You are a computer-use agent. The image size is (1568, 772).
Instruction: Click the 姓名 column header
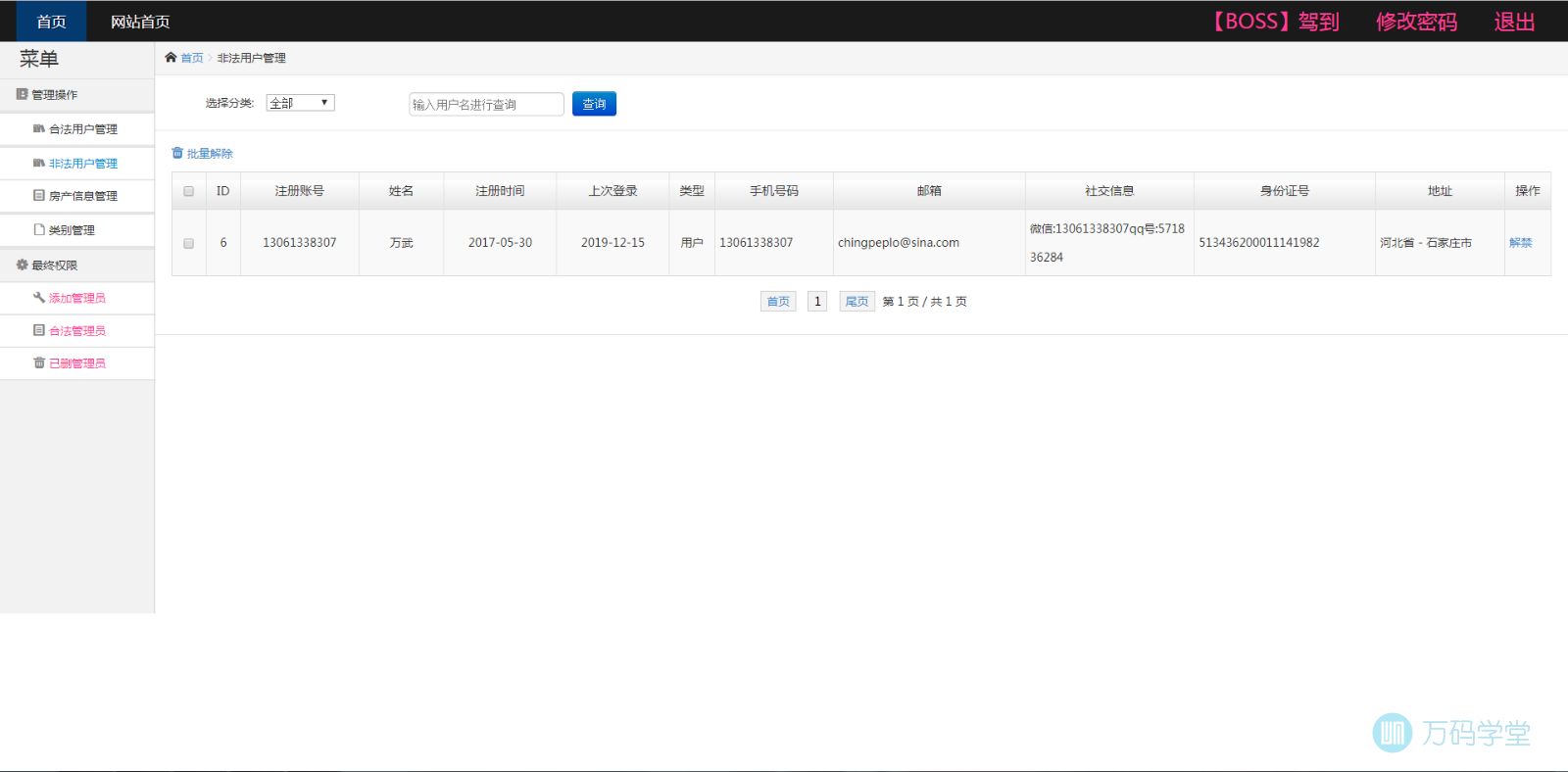click(x=401, y=191)
